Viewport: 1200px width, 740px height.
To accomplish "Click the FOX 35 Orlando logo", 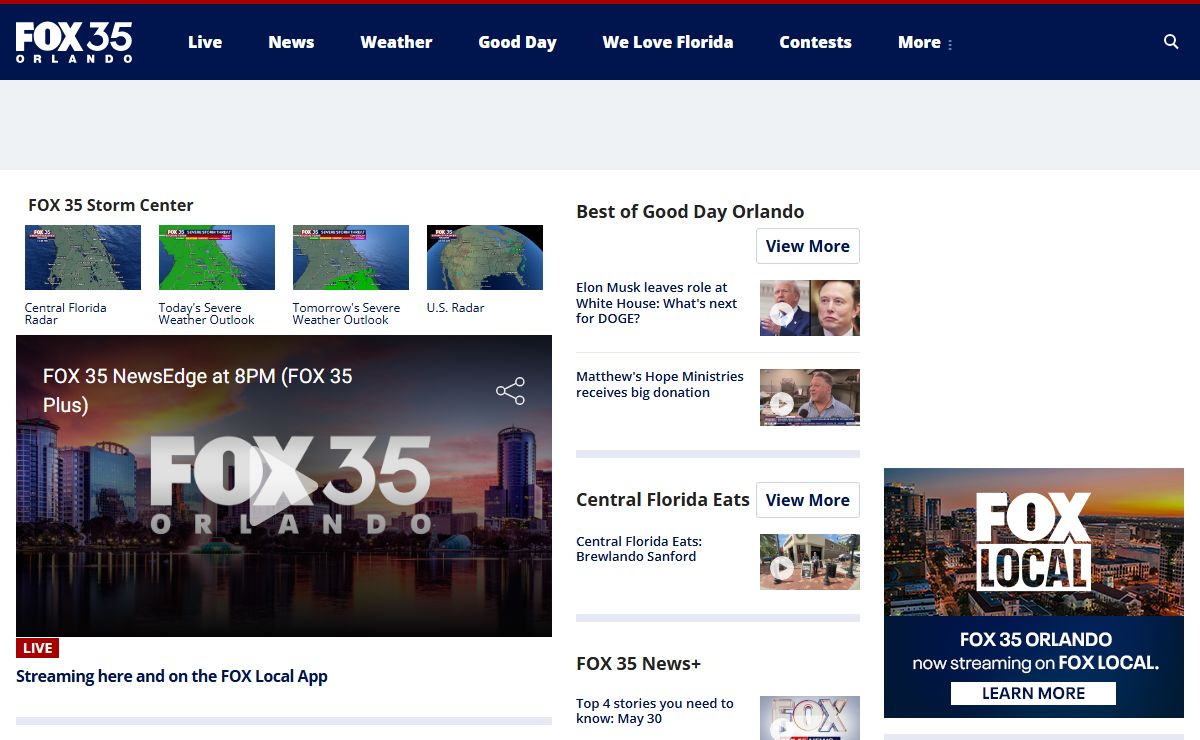I will 74,42.
